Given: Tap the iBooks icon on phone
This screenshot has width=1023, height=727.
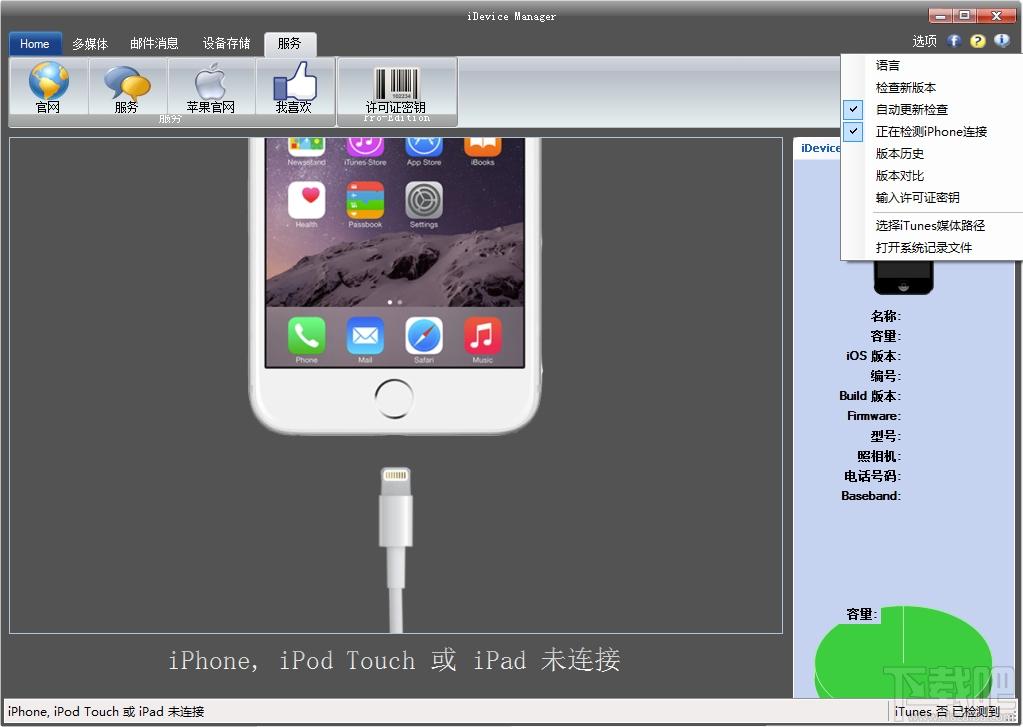Looking at the screenshot, I should coord(483,147).
